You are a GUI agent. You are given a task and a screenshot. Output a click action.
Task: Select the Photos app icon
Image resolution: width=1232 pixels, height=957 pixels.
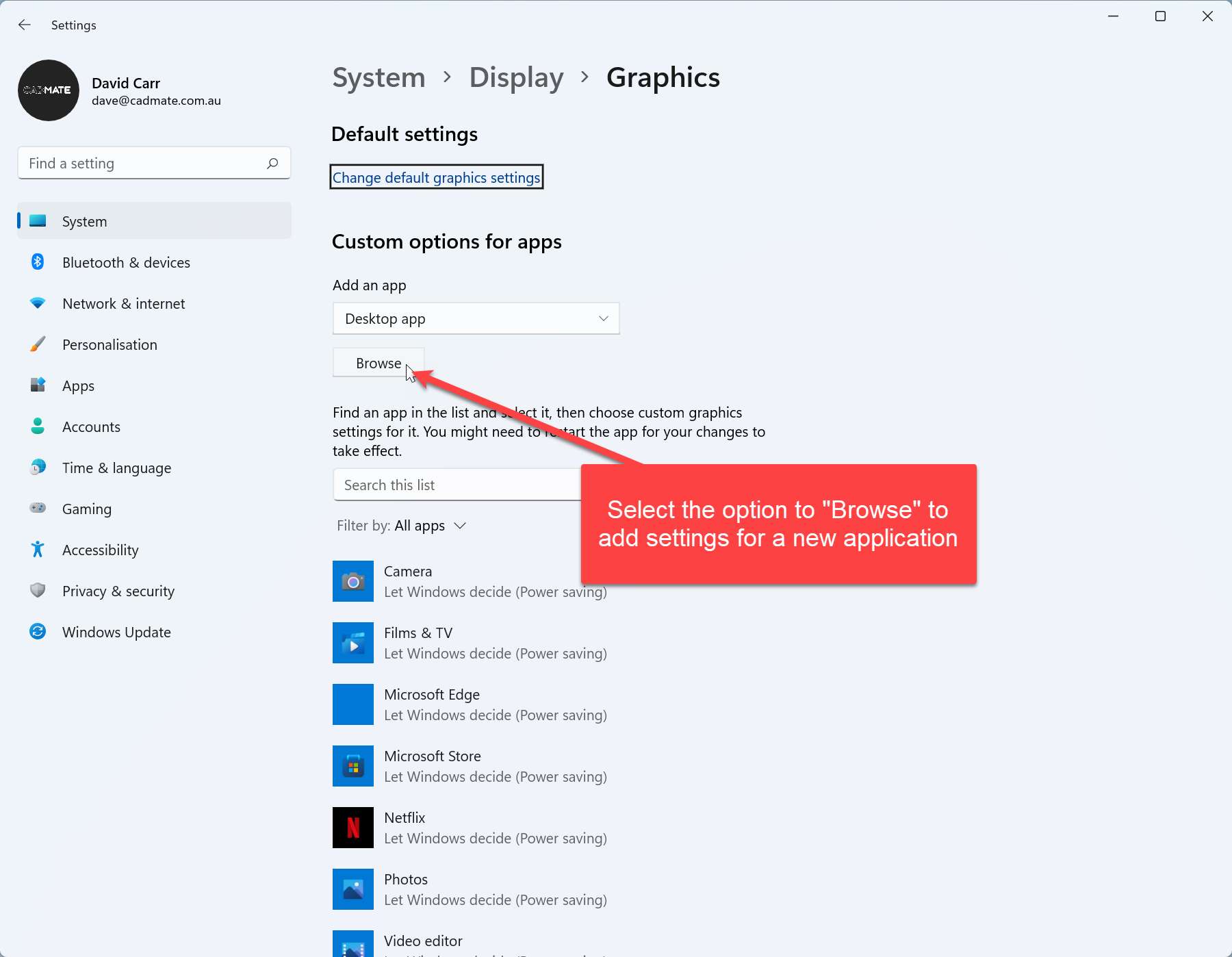(x=352, y=889)
